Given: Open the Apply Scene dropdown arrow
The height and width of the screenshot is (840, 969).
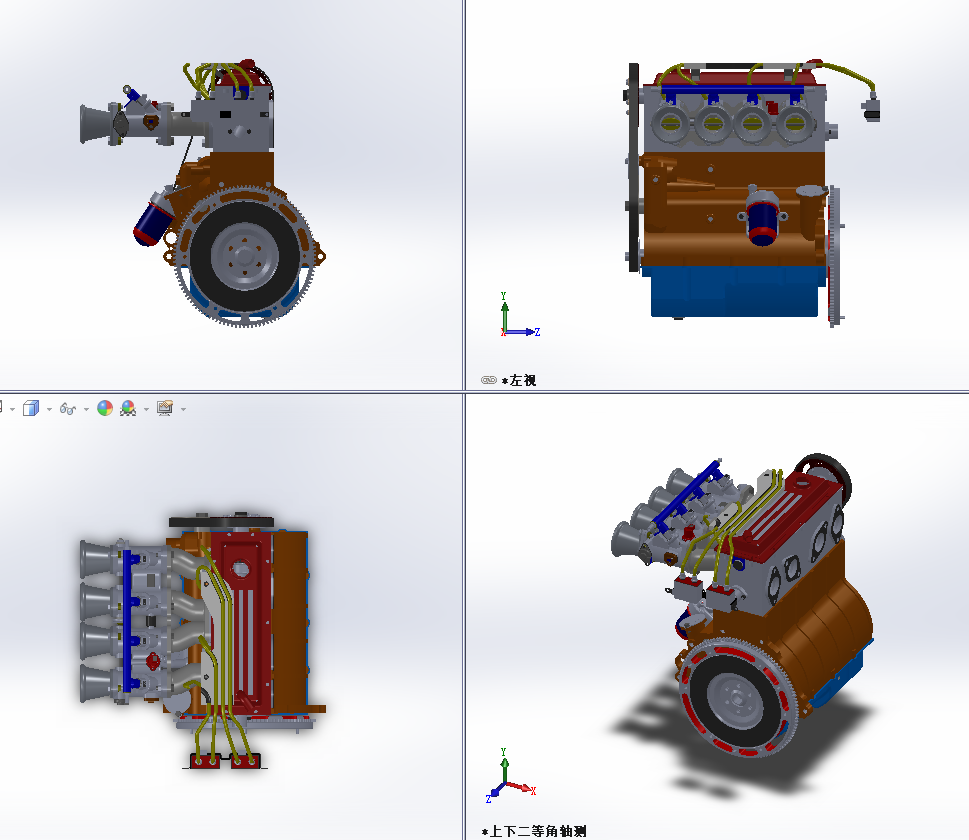Looking at the screenshot, I should (146, 409).
